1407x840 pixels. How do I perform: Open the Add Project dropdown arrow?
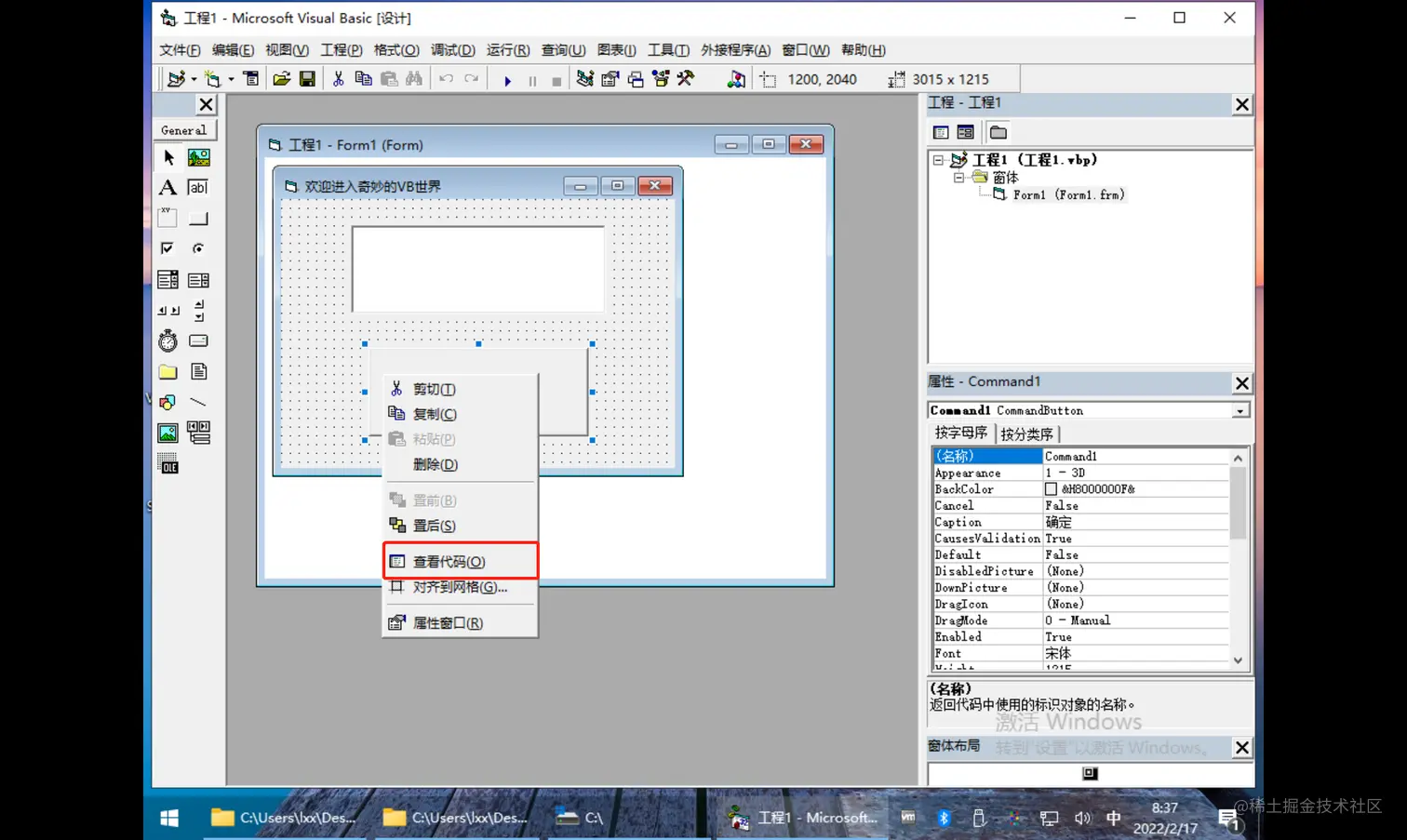[194, 80]
